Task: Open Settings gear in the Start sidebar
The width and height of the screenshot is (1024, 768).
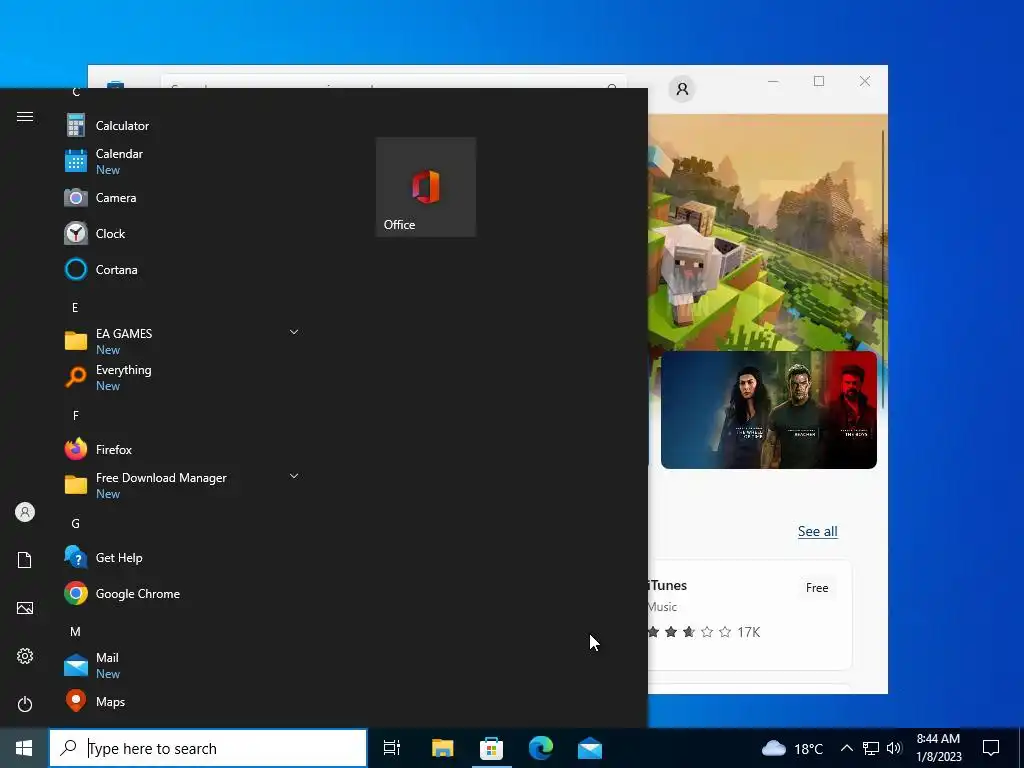Action: pos(25,656)
